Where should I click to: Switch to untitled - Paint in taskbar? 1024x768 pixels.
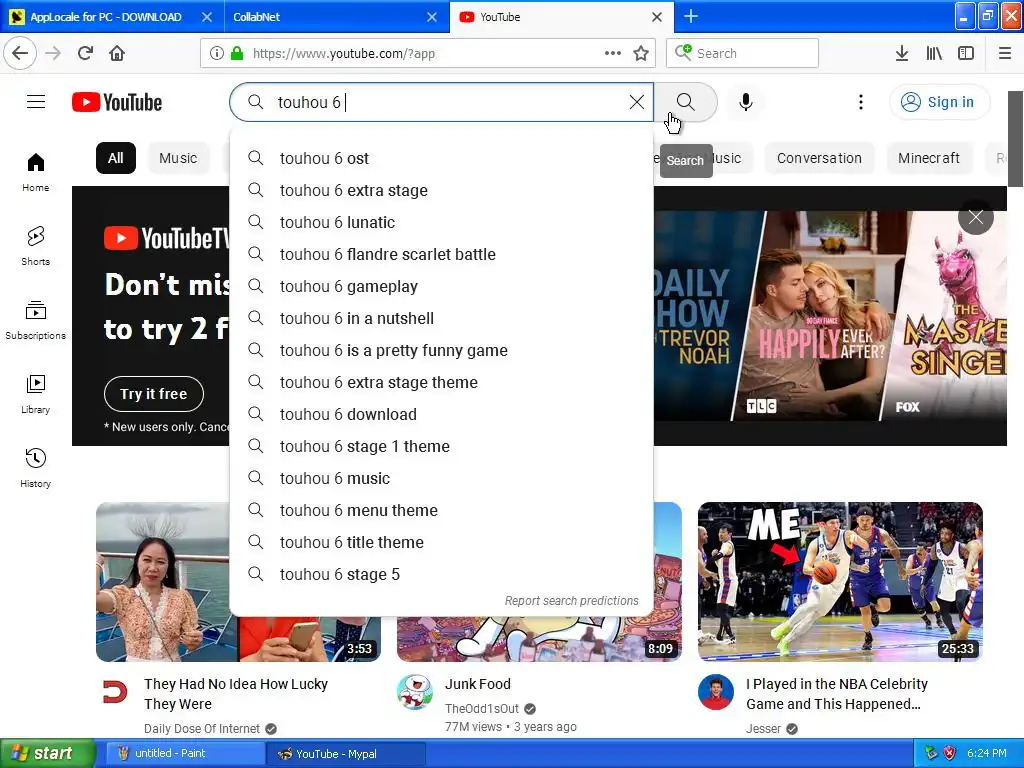click(183, 754)
